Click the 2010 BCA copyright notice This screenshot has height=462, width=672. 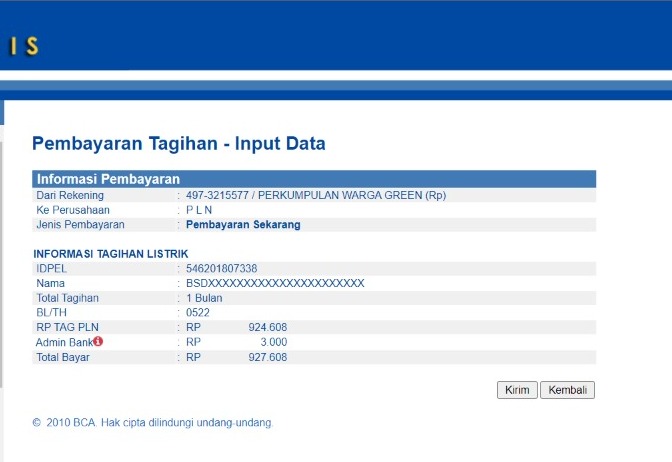tap(152, 423)
